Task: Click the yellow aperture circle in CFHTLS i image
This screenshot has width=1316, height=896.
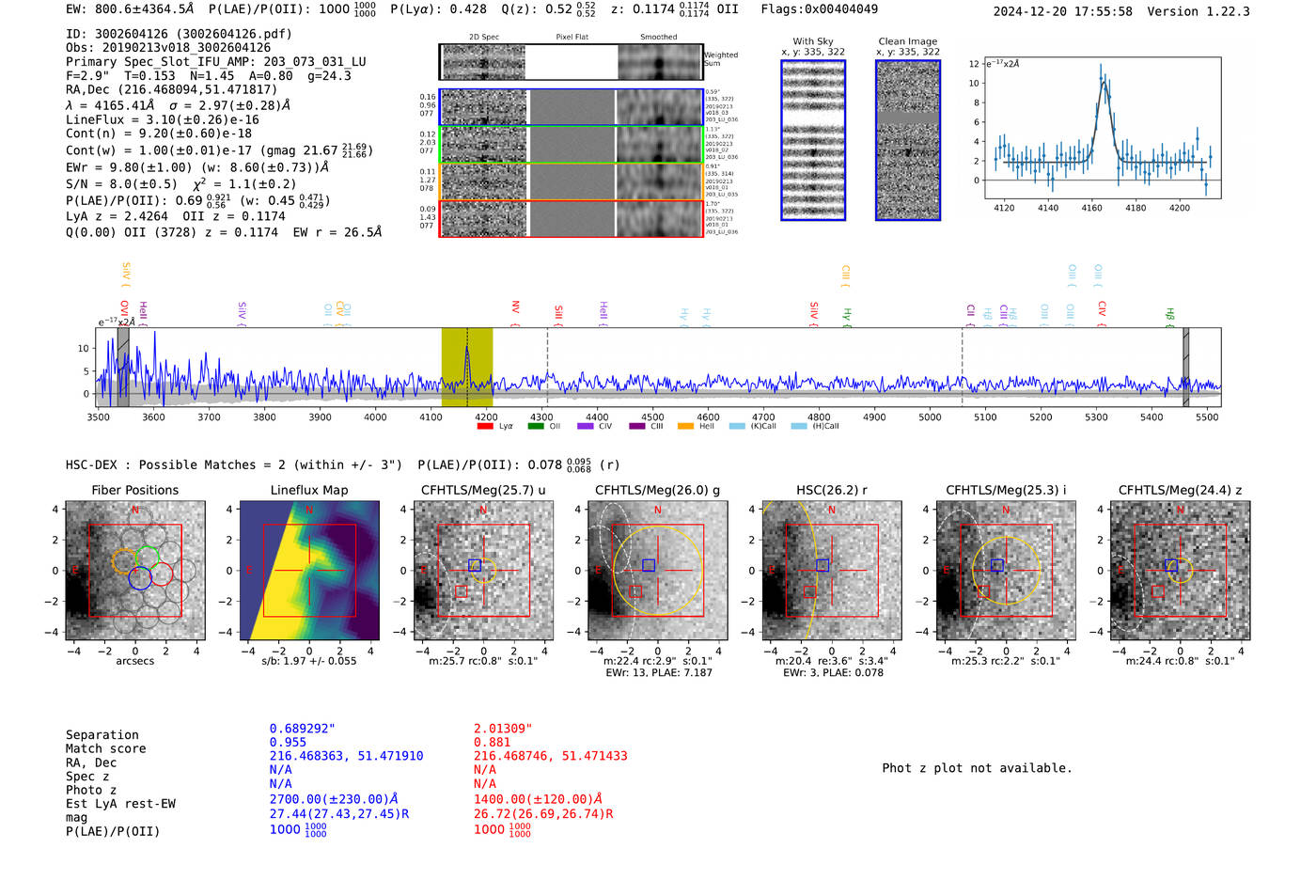Action: pos(1006,570)
